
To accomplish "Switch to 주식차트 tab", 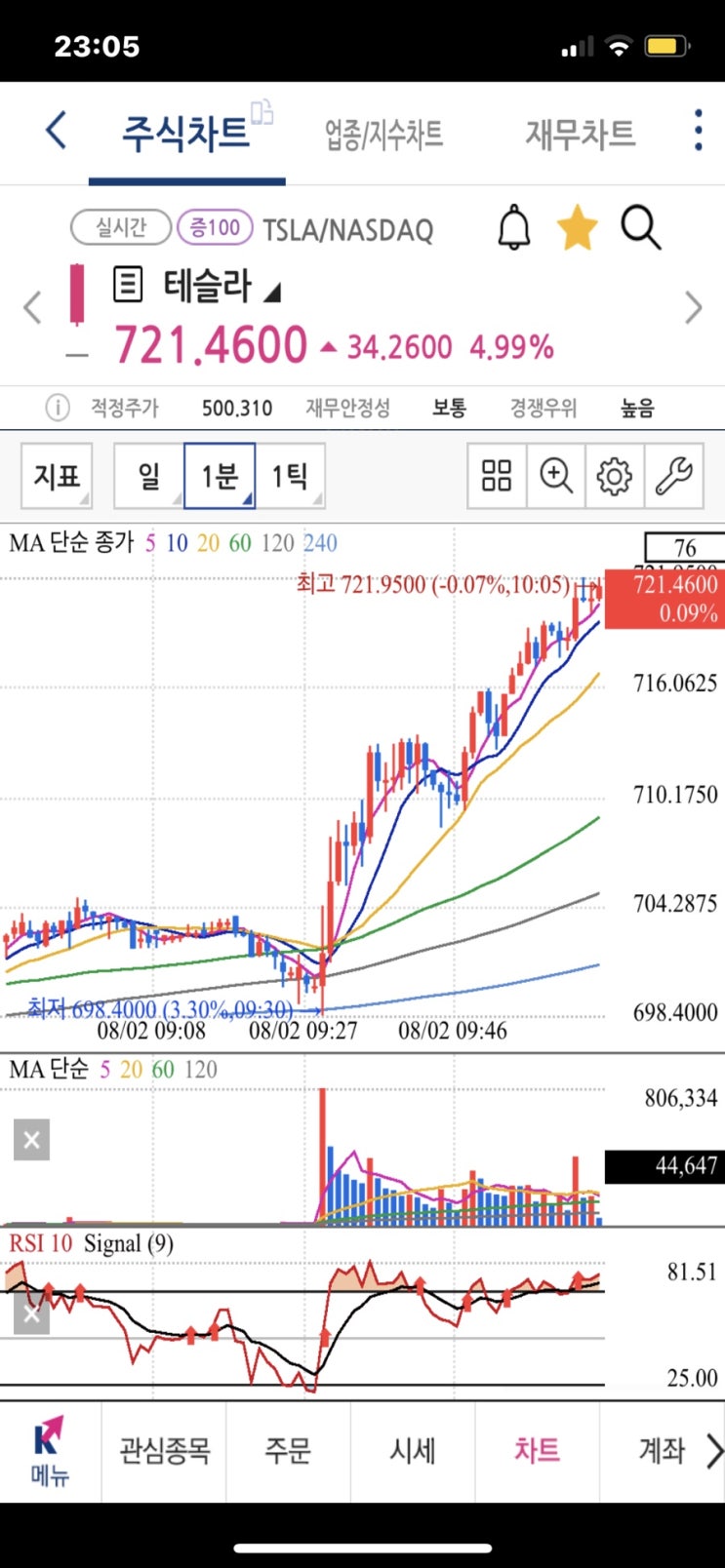I will tap(185, 133).
